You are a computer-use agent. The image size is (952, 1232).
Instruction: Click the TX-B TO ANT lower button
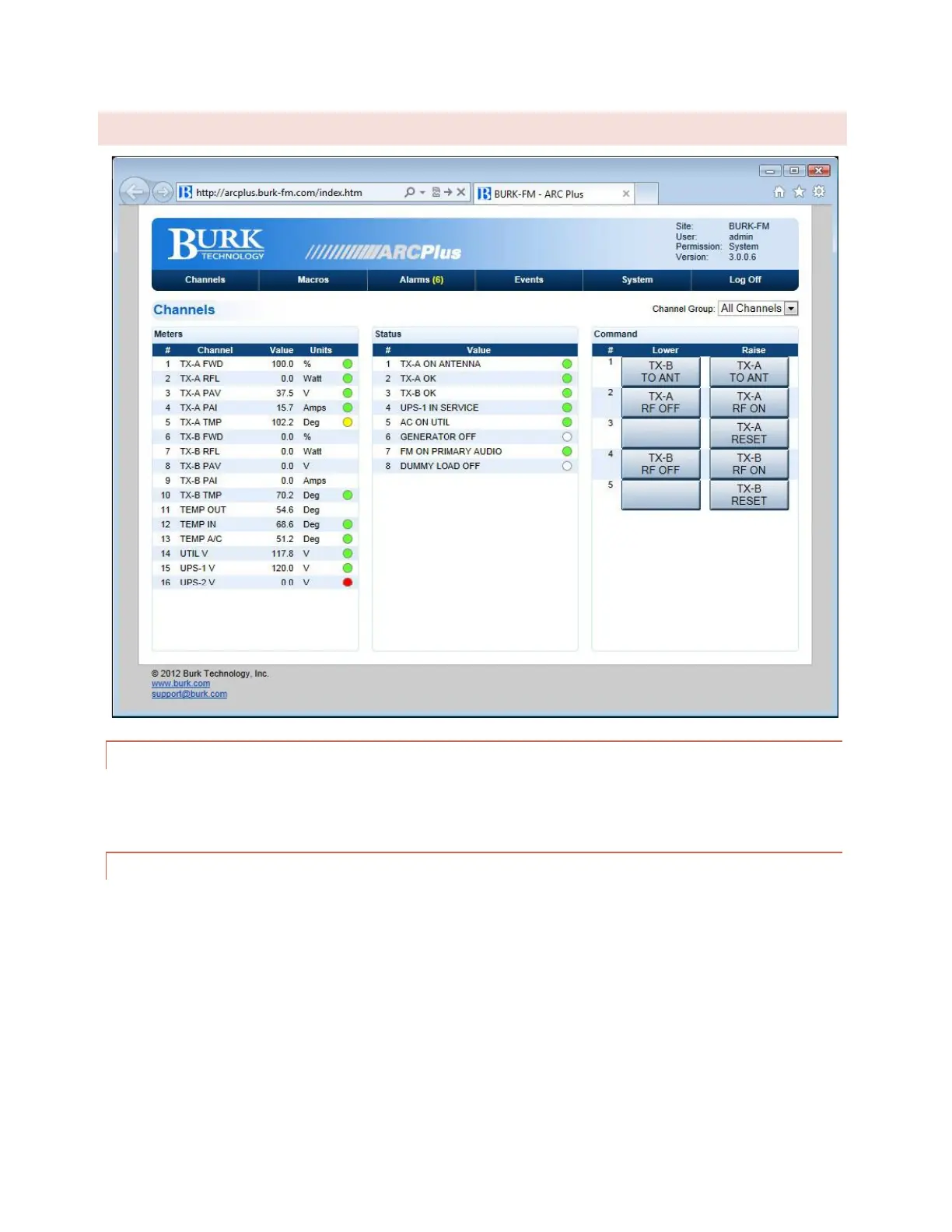(661, 372)
